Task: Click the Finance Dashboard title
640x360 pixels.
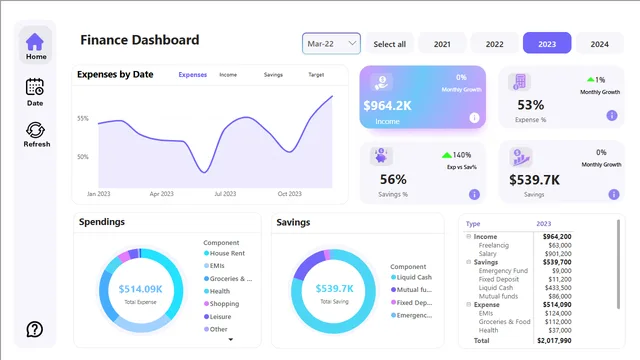Action: [140, 40]
